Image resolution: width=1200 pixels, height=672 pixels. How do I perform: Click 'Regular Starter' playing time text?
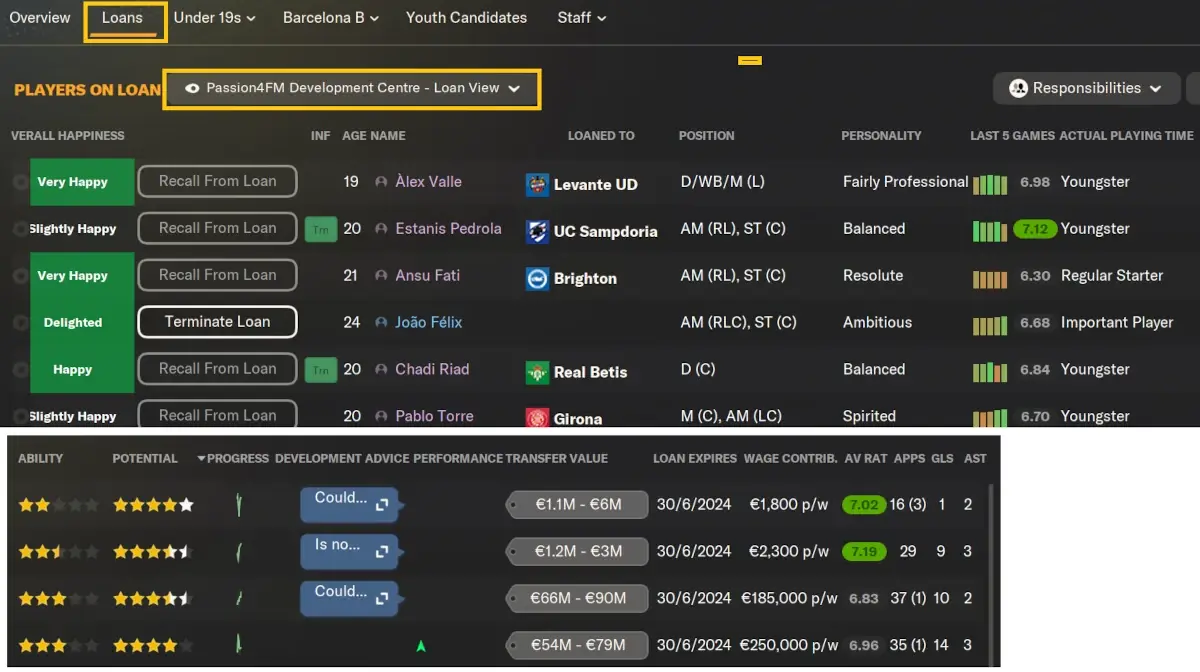[1112, 276]
